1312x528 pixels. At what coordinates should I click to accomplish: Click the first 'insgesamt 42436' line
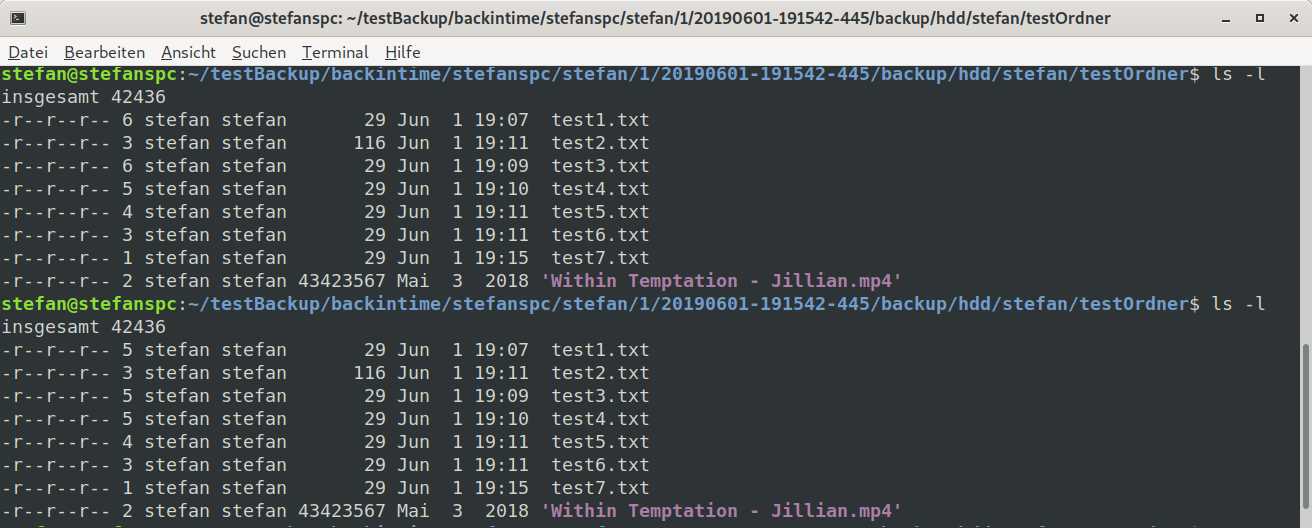point(83,97)
